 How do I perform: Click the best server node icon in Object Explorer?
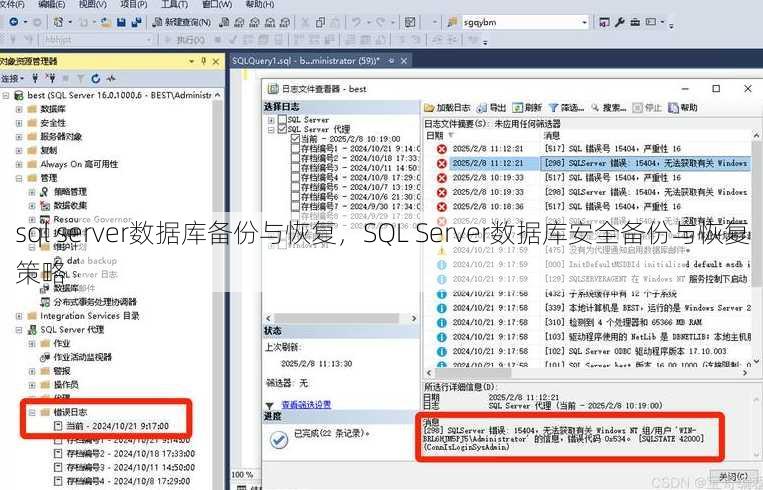[19, 95]
